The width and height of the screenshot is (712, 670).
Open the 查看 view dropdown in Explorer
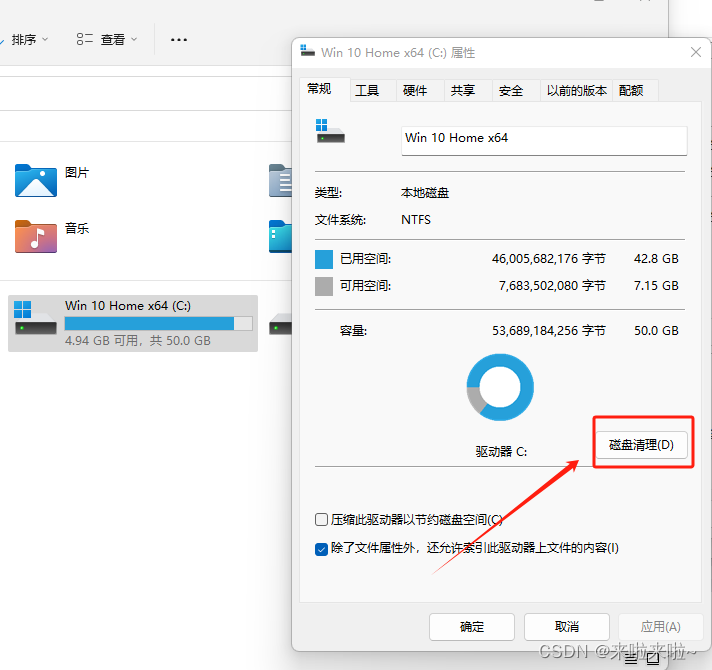(107, 39)
